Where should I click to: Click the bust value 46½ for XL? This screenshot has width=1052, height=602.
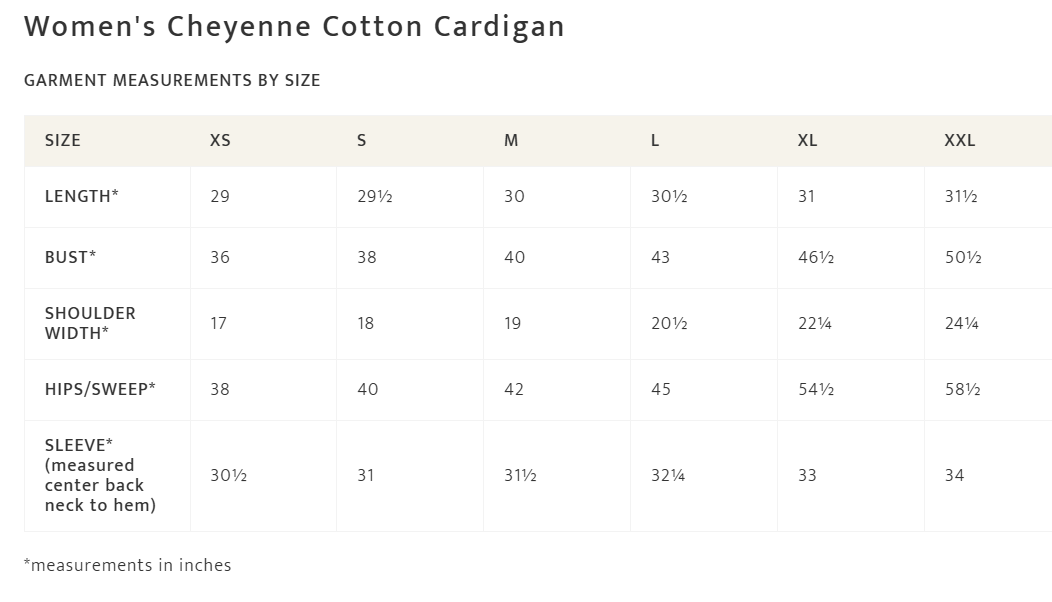point(815,257)
